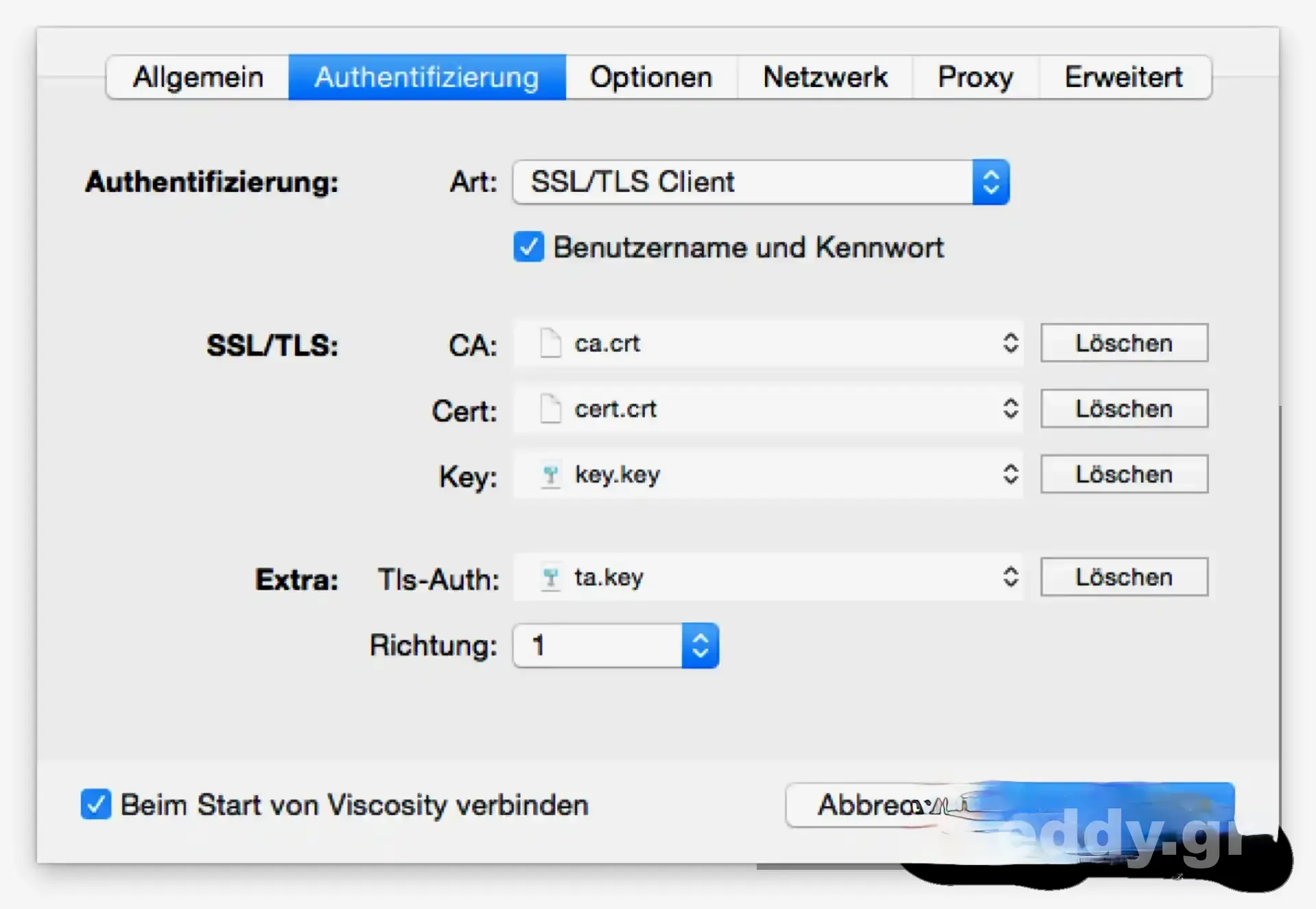Click the key.key file icon
The height and width of the screenshot is (909, 1316).
pyautogui.click(x=550, y=474)
